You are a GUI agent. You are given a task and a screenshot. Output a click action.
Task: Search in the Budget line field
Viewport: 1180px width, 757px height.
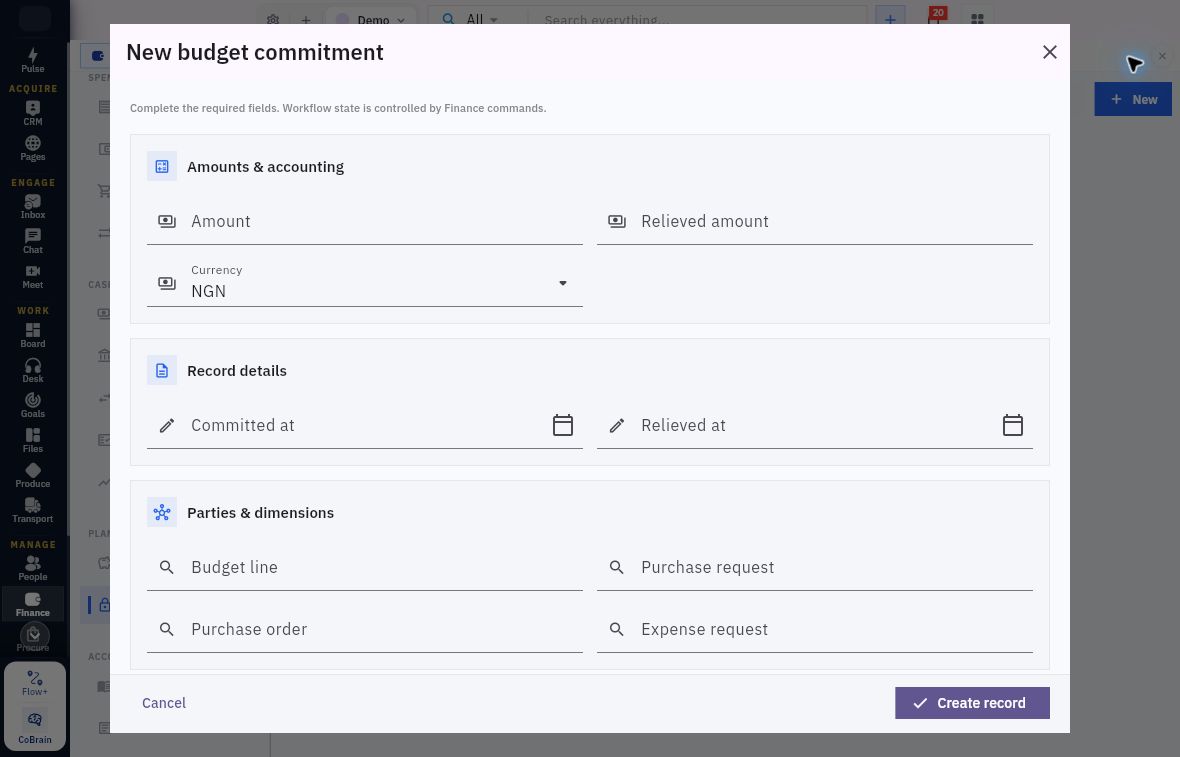tap(364, 567)
